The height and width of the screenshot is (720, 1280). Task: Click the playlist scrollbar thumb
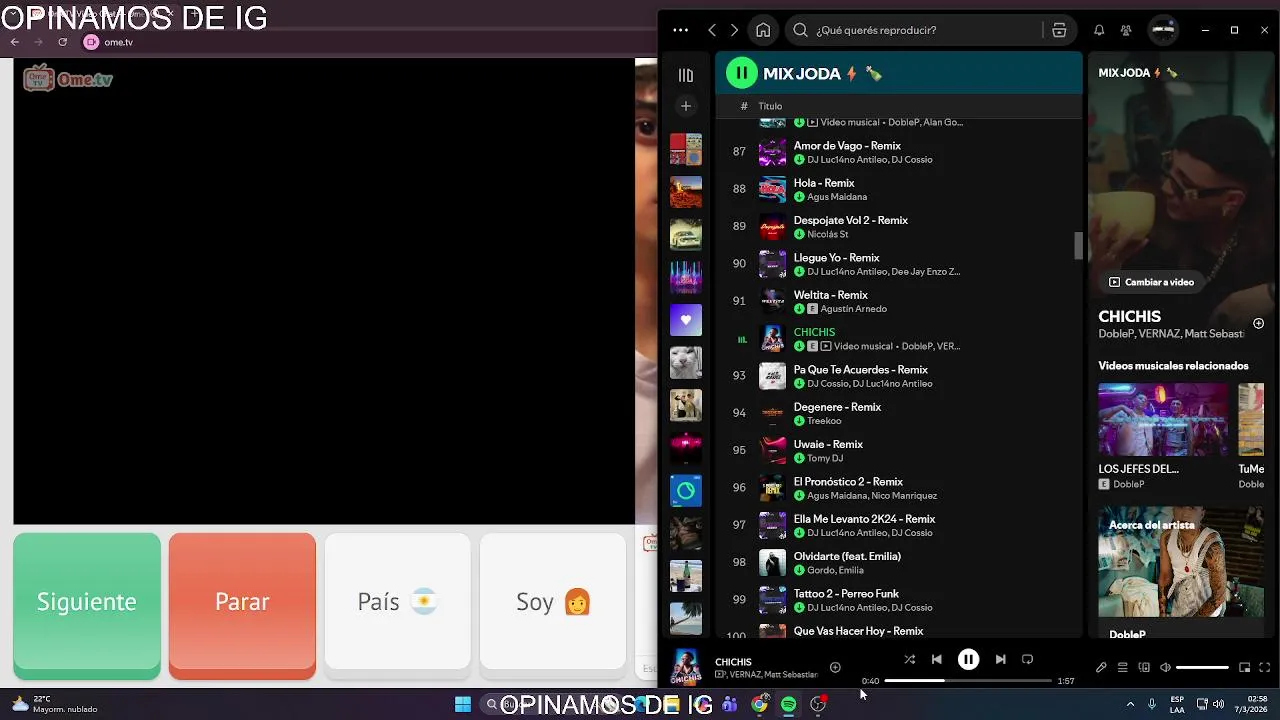[x=1079, y=245]
